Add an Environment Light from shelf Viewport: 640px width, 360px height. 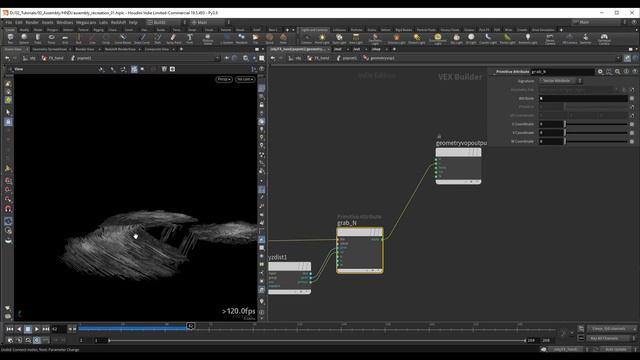click(x=438, y=38)
